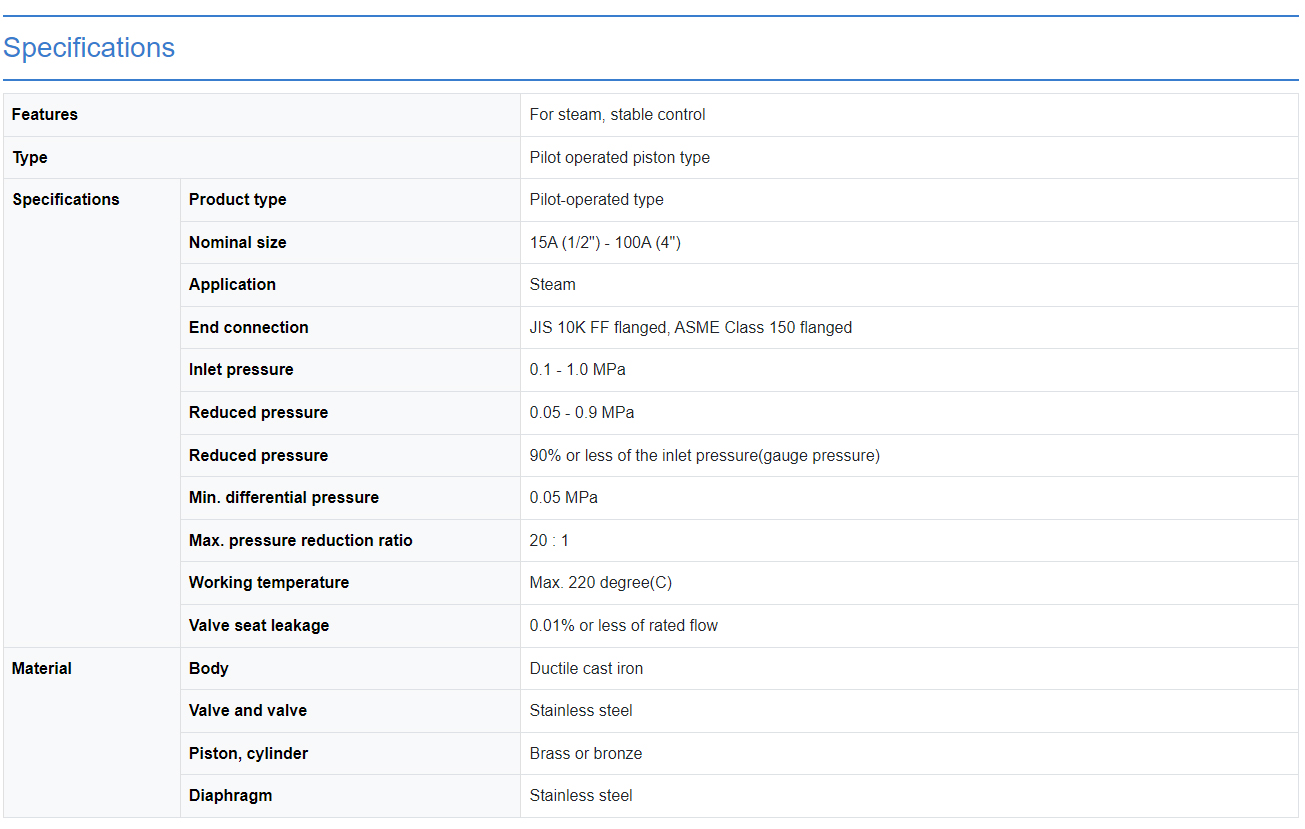Click the Product type label
The image size is (1305, 829).
[x=237, y=200]
